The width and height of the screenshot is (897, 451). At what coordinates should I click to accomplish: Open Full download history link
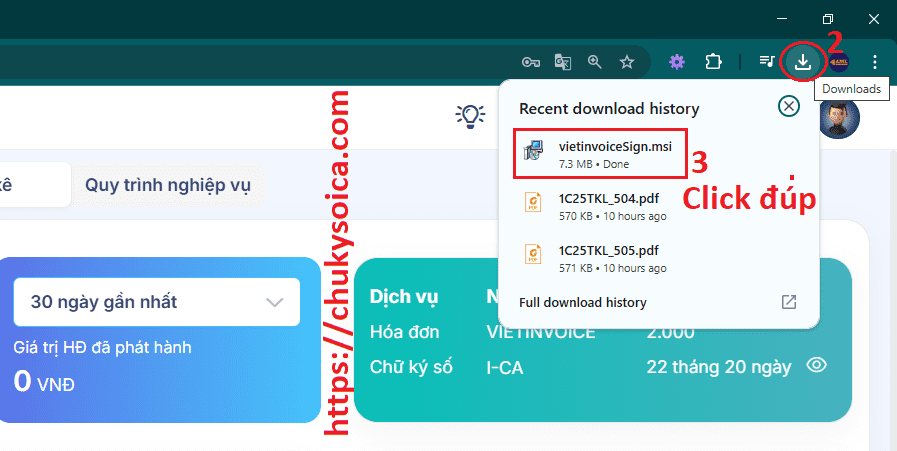(x=582, y=302)
